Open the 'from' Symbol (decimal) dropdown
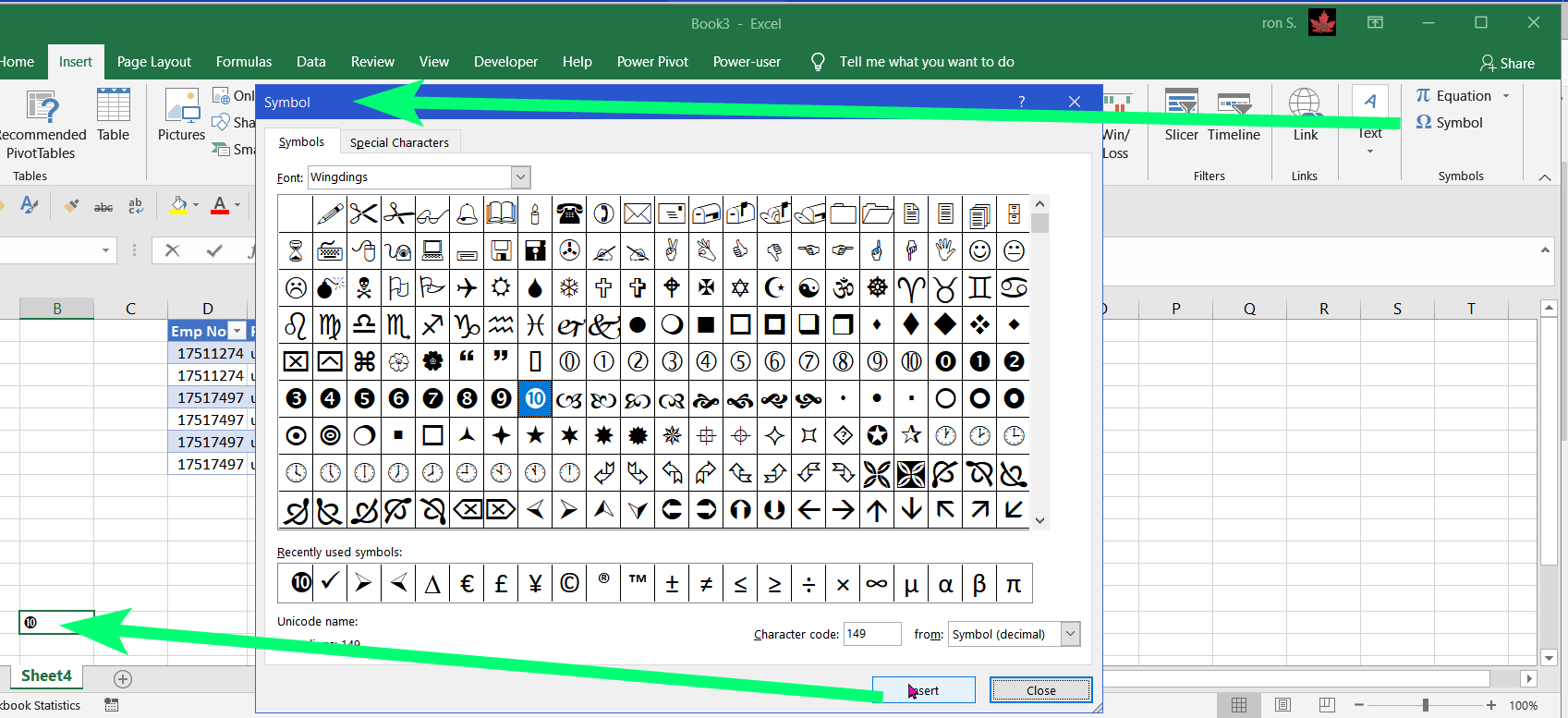 click(x=1070, y=634)
